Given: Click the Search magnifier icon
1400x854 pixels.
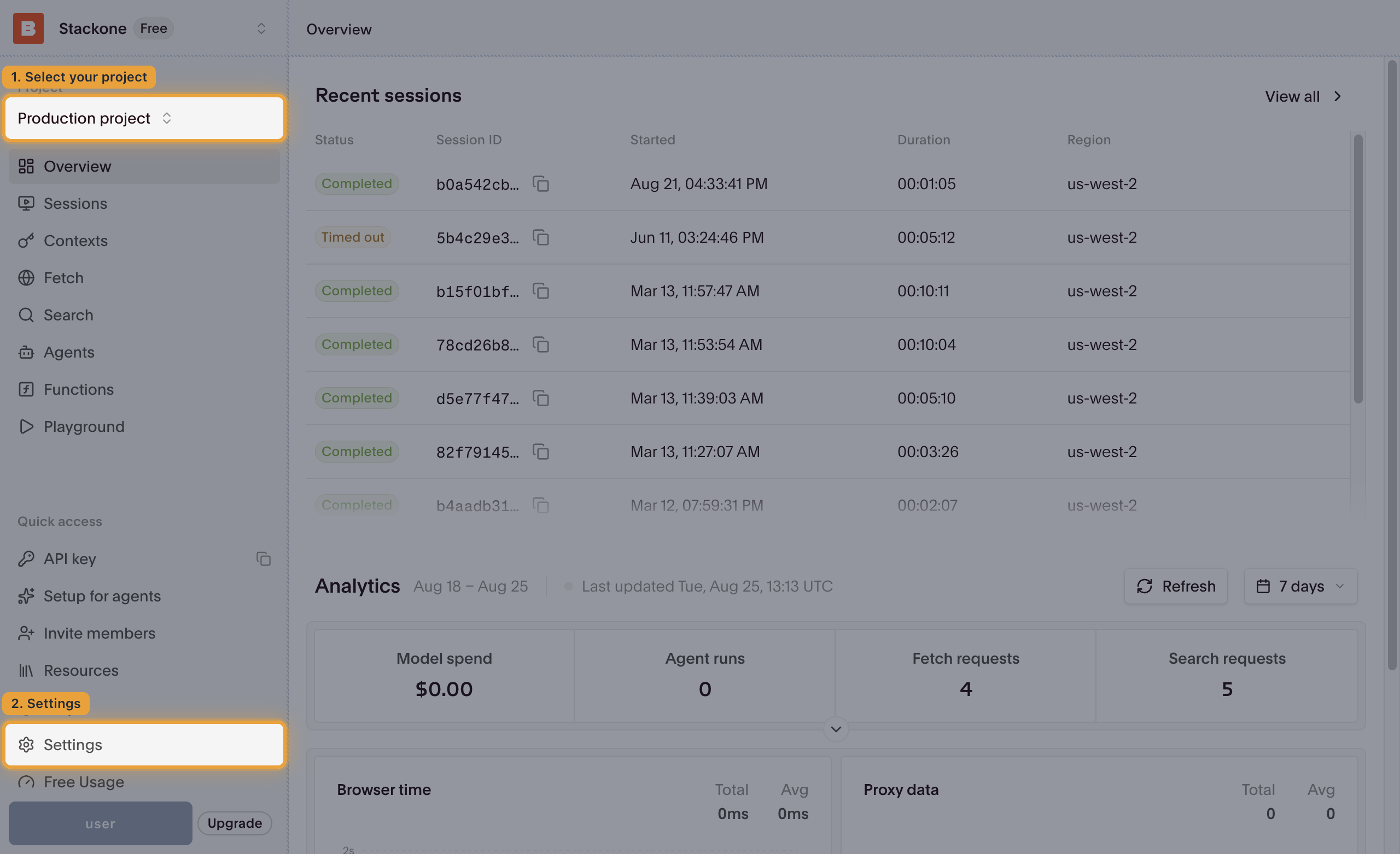Looking at the screenshot, I should point(26,315).
